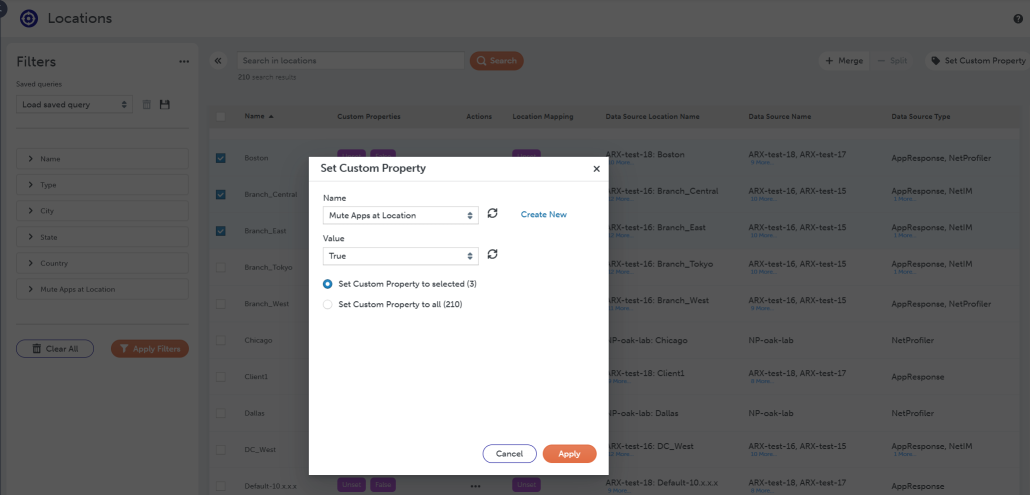Open the Name dropdown Mute Apps at Location
This screenshot has width=1030, height=495.
(401, 215)
